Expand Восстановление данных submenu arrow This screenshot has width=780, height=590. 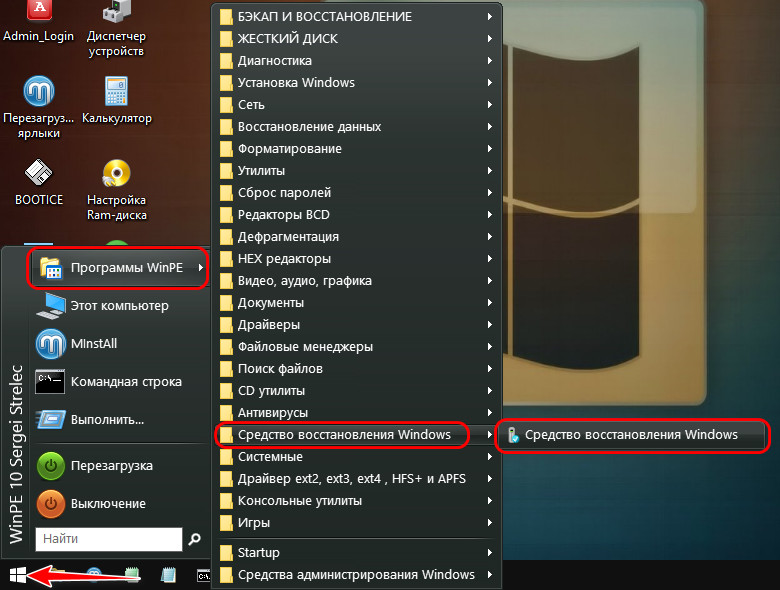pyautogui.click(x=490, y=126)
